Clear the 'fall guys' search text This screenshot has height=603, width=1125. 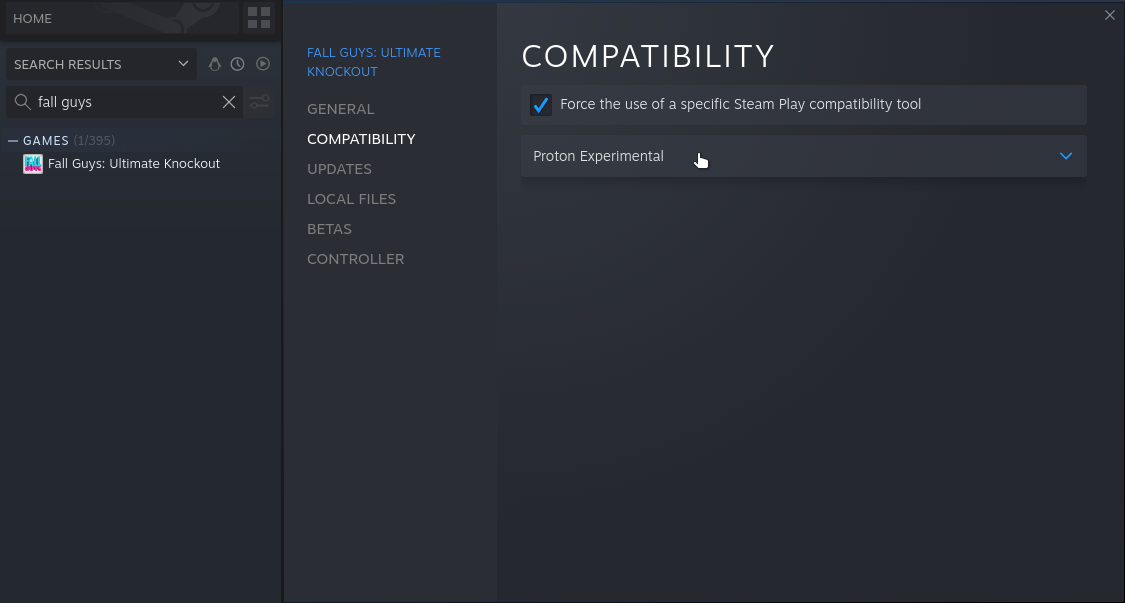click(229, 102)
